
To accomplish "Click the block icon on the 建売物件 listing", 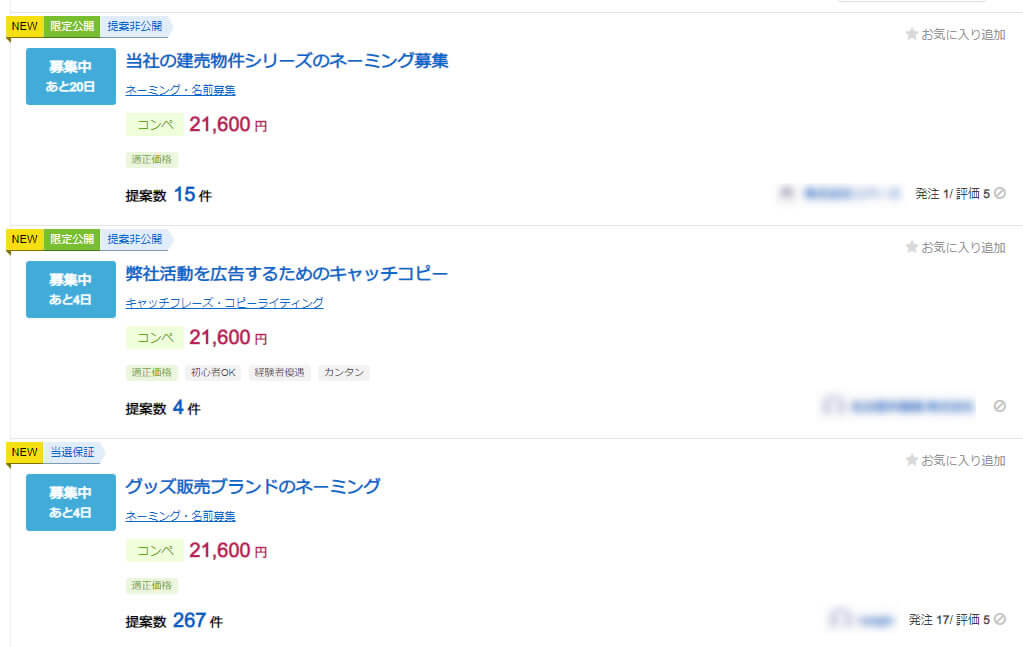I will 999,194.
